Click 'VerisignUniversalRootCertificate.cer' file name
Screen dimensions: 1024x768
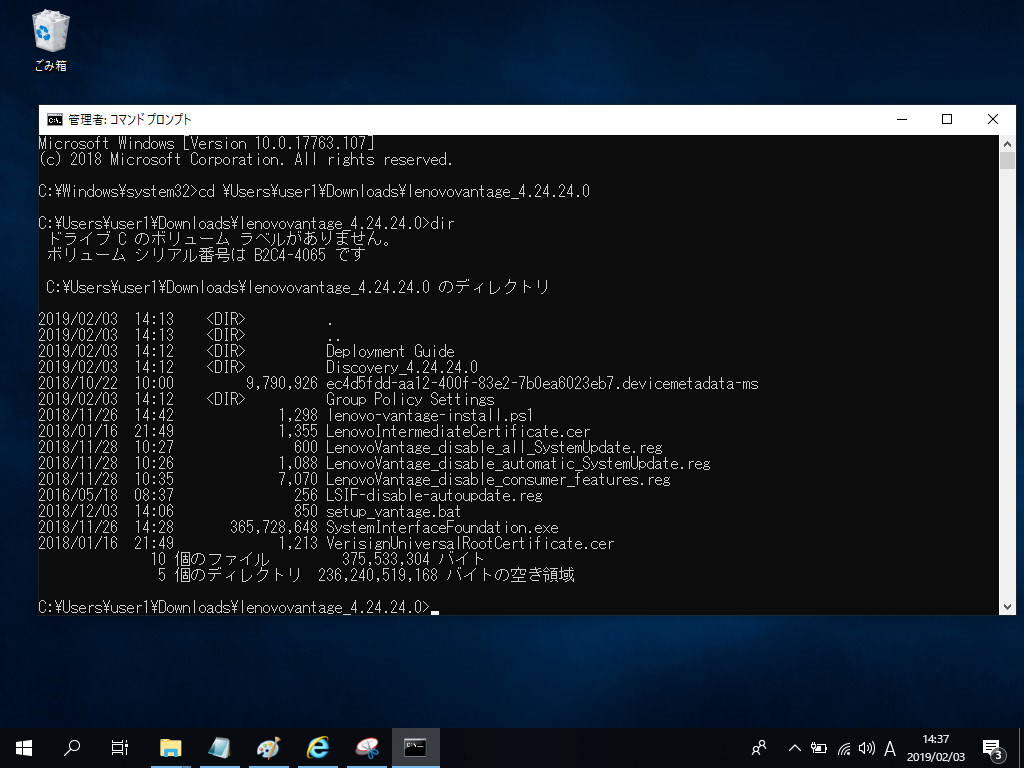(470, 543)
